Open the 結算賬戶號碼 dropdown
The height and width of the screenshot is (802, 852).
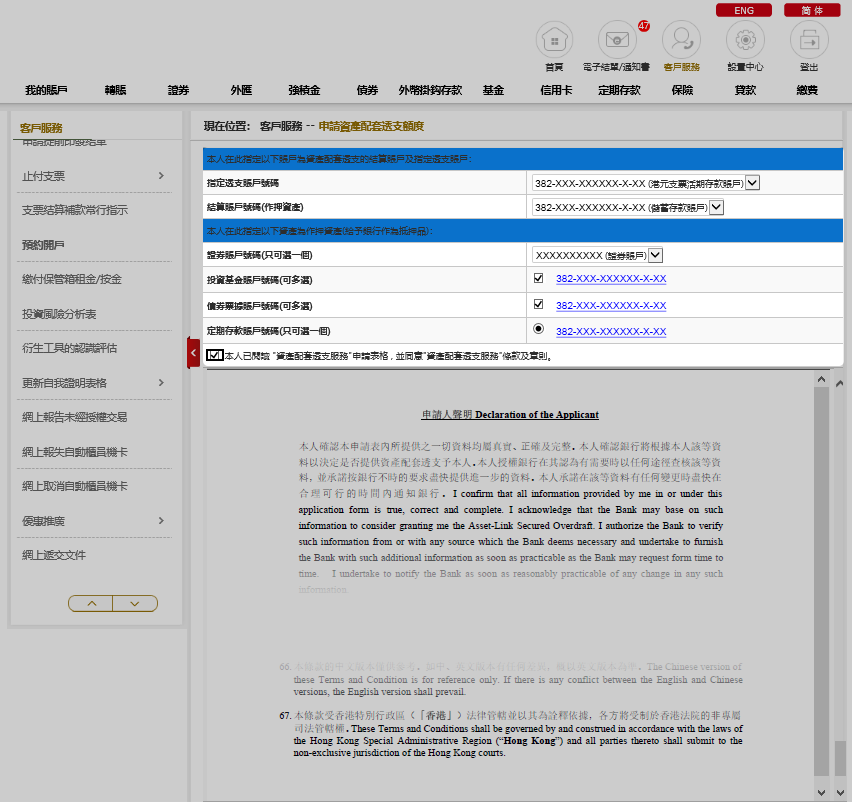pos(715,207)
